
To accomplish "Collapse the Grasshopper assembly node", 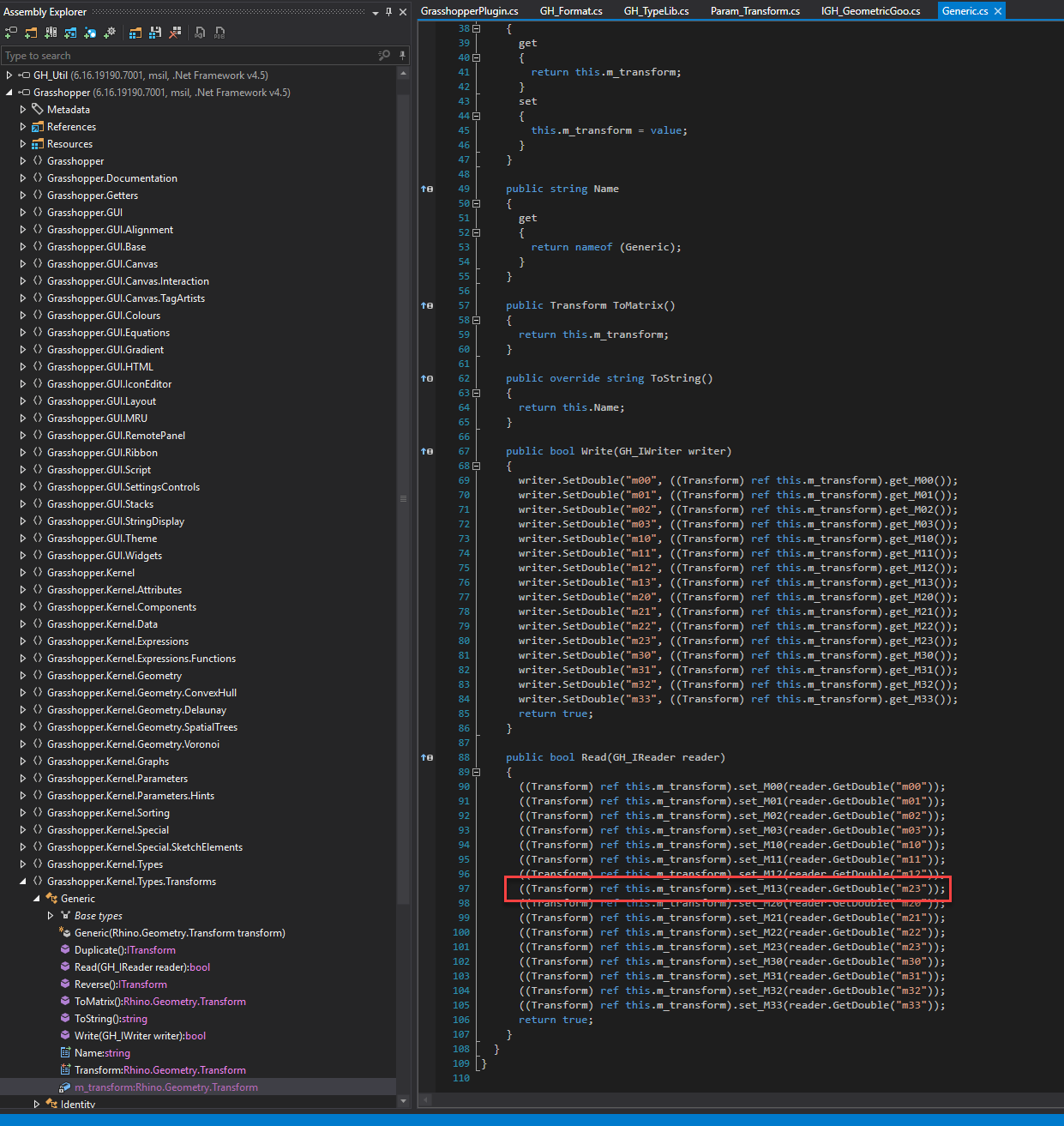I will pyautogui.click(x=9, y=92).
